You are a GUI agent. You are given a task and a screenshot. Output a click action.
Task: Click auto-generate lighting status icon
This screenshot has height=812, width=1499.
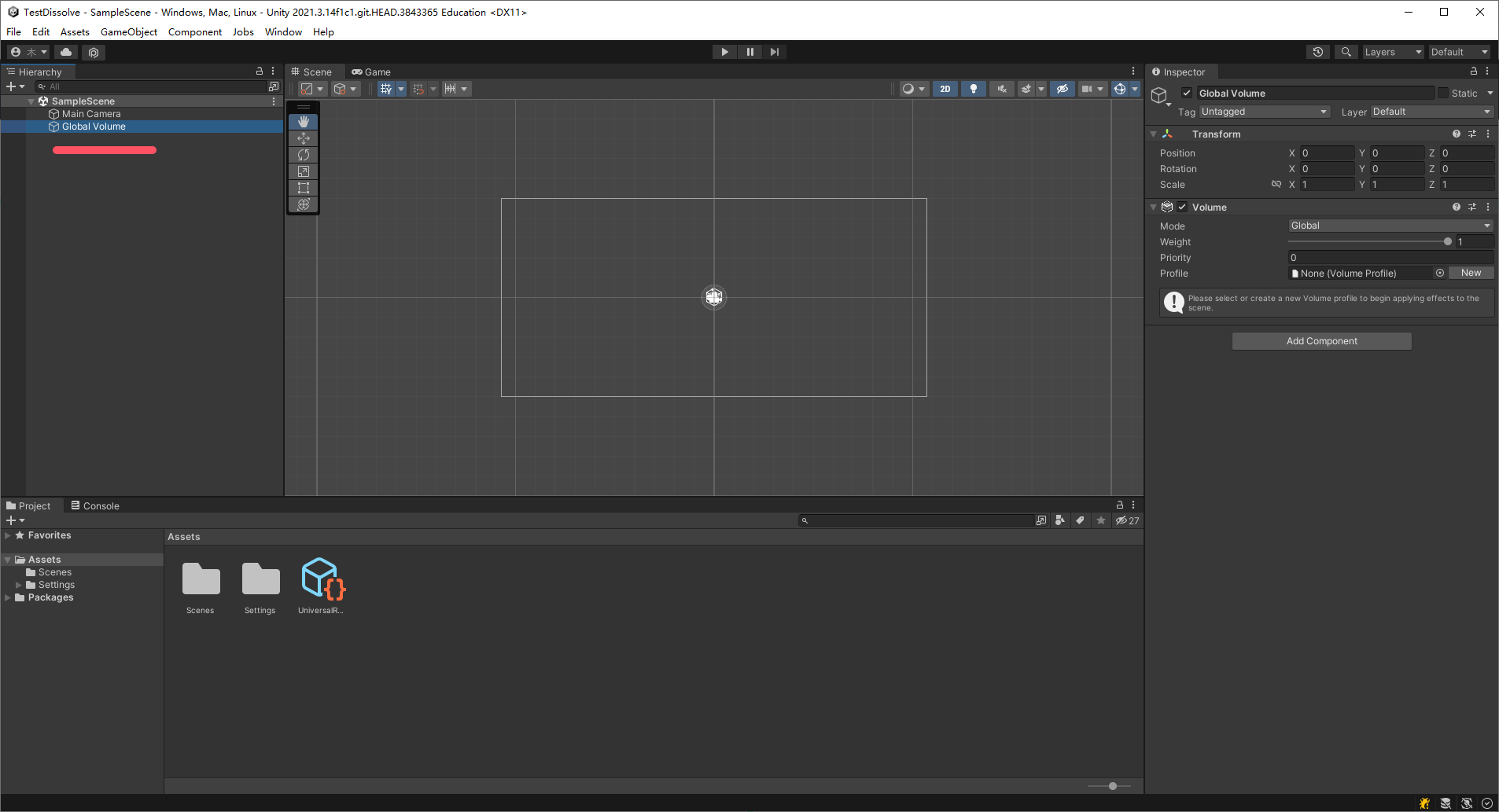(x=1467, y=803)
